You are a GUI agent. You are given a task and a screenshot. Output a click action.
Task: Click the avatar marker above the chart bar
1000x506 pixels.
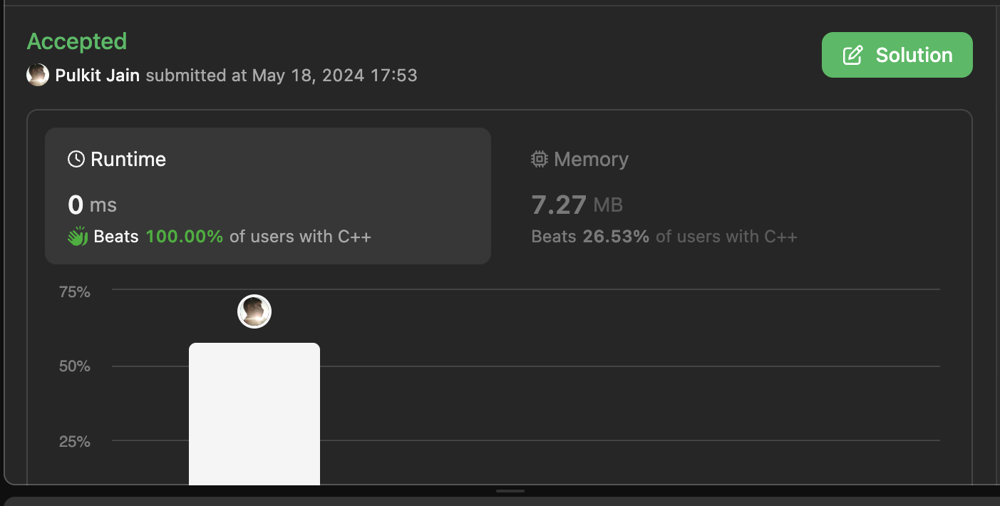click(x=254, y=311)
